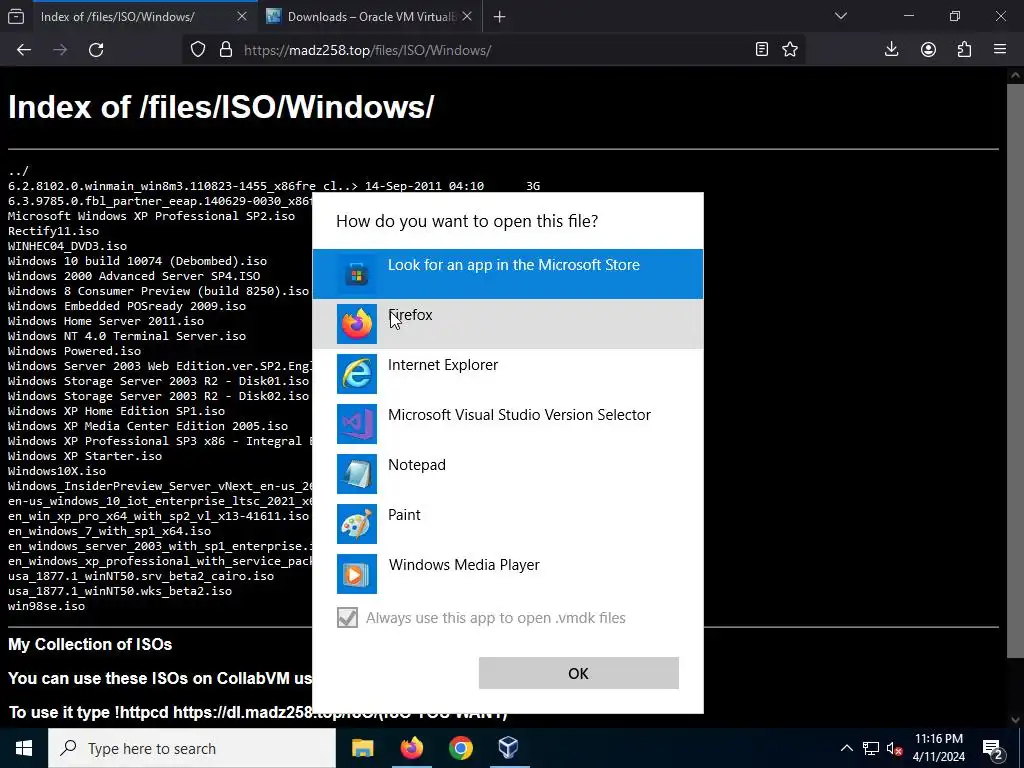The height and width of the screenshot is (768, 1024).
Task: Close the Index of /files/ISO/Windows/ tab
Action: click(x=242, y=17)
